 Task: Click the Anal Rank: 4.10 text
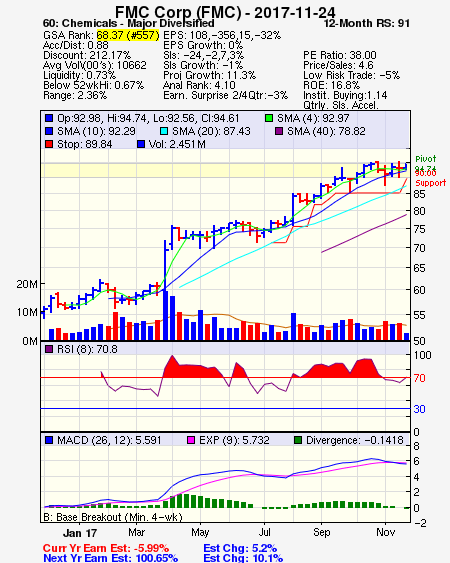pos(199,85)
